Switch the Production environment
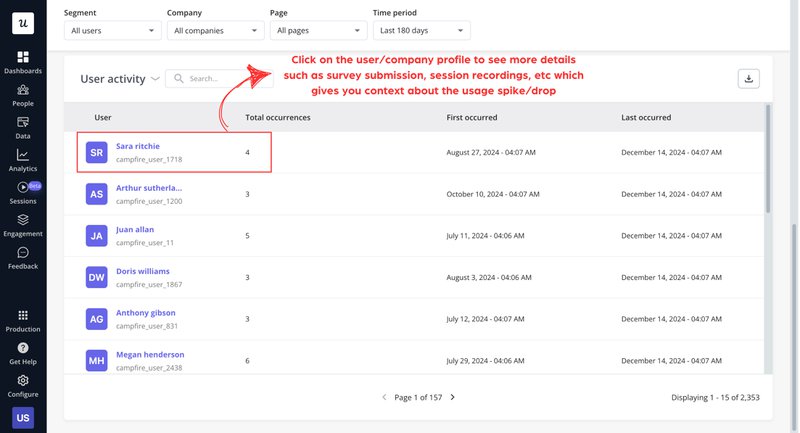 click(23, 321)
